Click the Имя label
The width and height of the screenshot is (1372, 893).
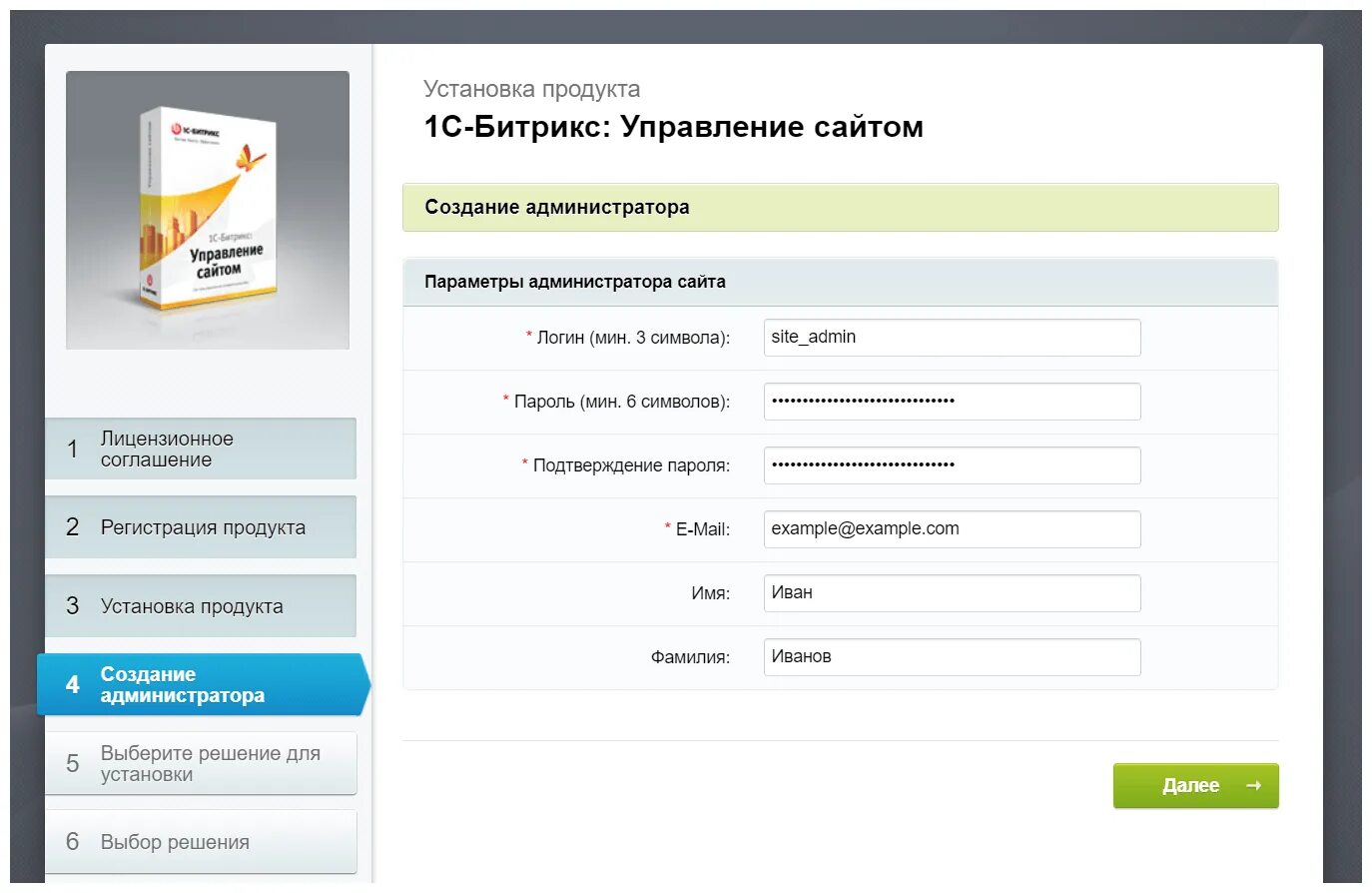[x=711, y=593]
